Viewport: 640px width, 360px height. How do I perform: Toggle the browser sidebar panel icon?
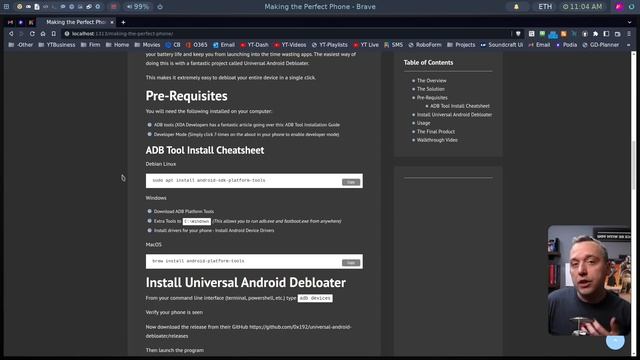point(607,34)
